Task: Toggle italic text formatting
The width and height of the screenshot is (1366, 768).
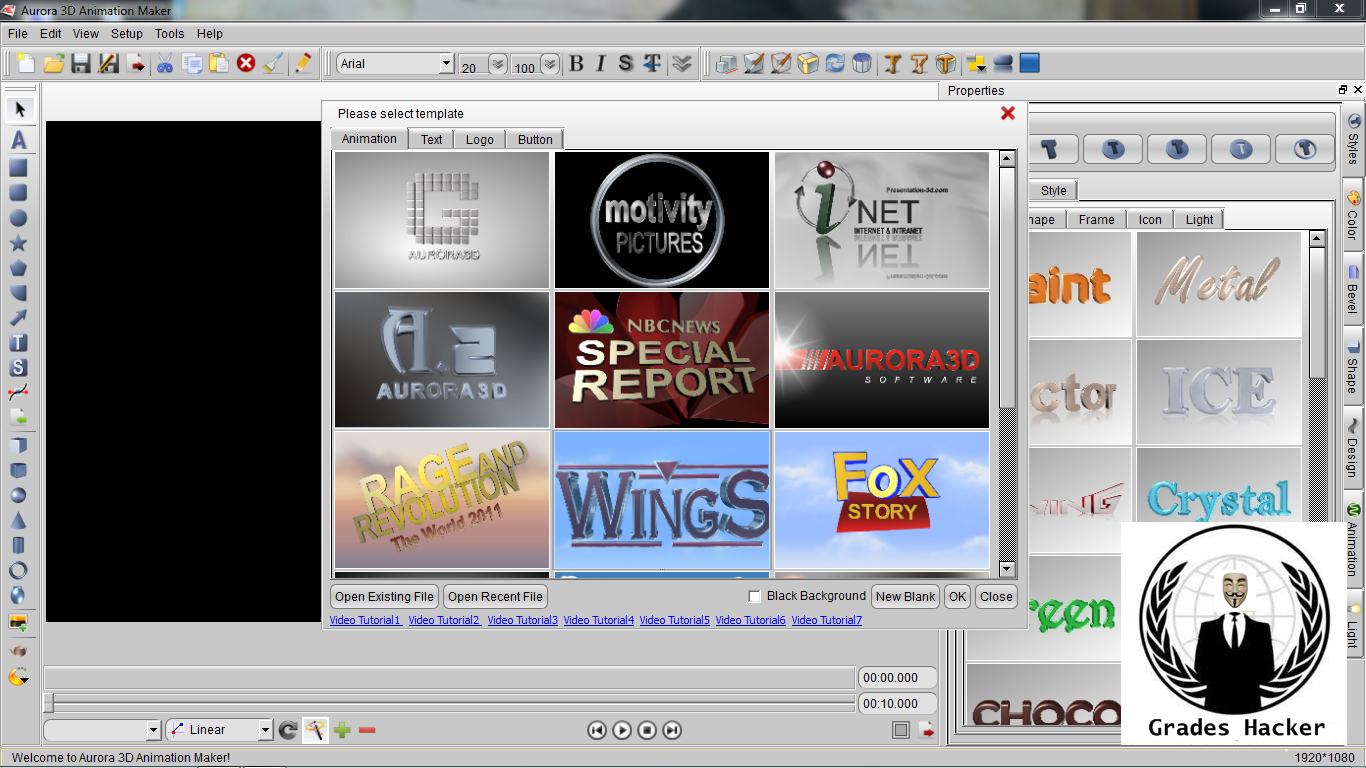Action: (x=600, y=64)
